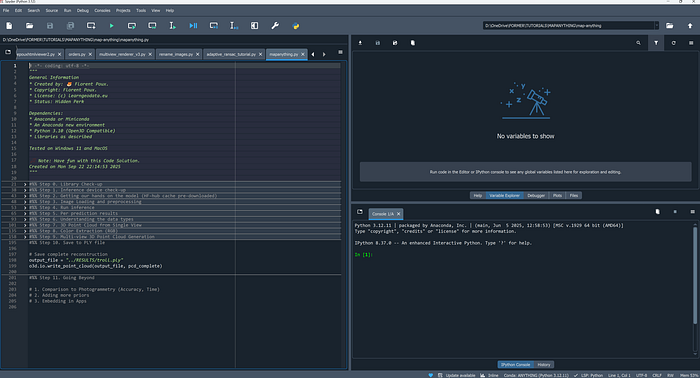Viewport: 700px width, 378px height.
Task: Close the Console 1/A tab
Action: 399,214
